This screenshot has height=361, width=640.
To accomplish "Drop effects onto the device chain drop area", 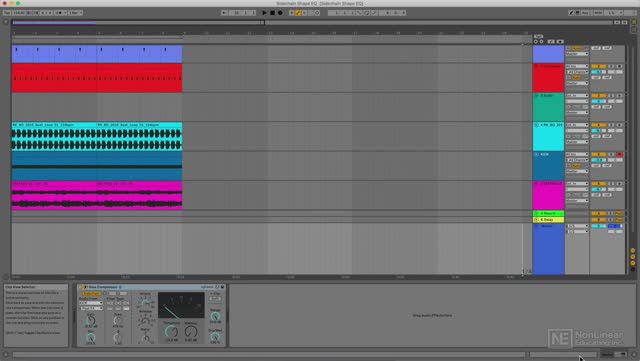I will pyautogui.click(x=432, y=316).
